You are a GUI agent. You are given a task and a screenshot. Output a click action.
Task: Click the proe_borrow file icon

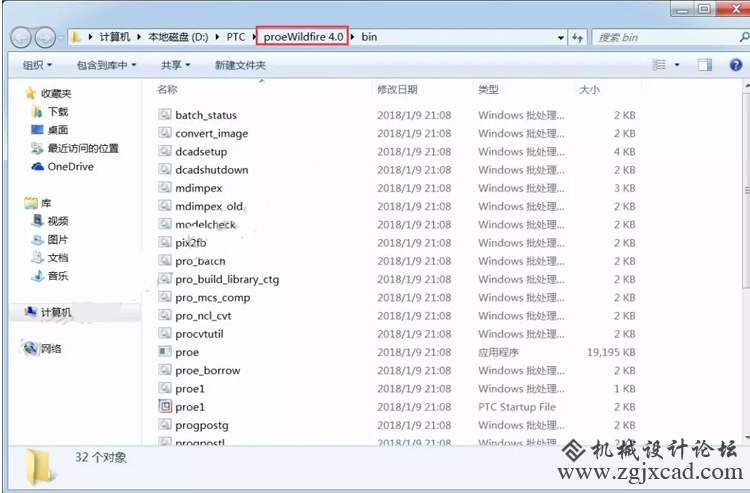click(165, 370)
